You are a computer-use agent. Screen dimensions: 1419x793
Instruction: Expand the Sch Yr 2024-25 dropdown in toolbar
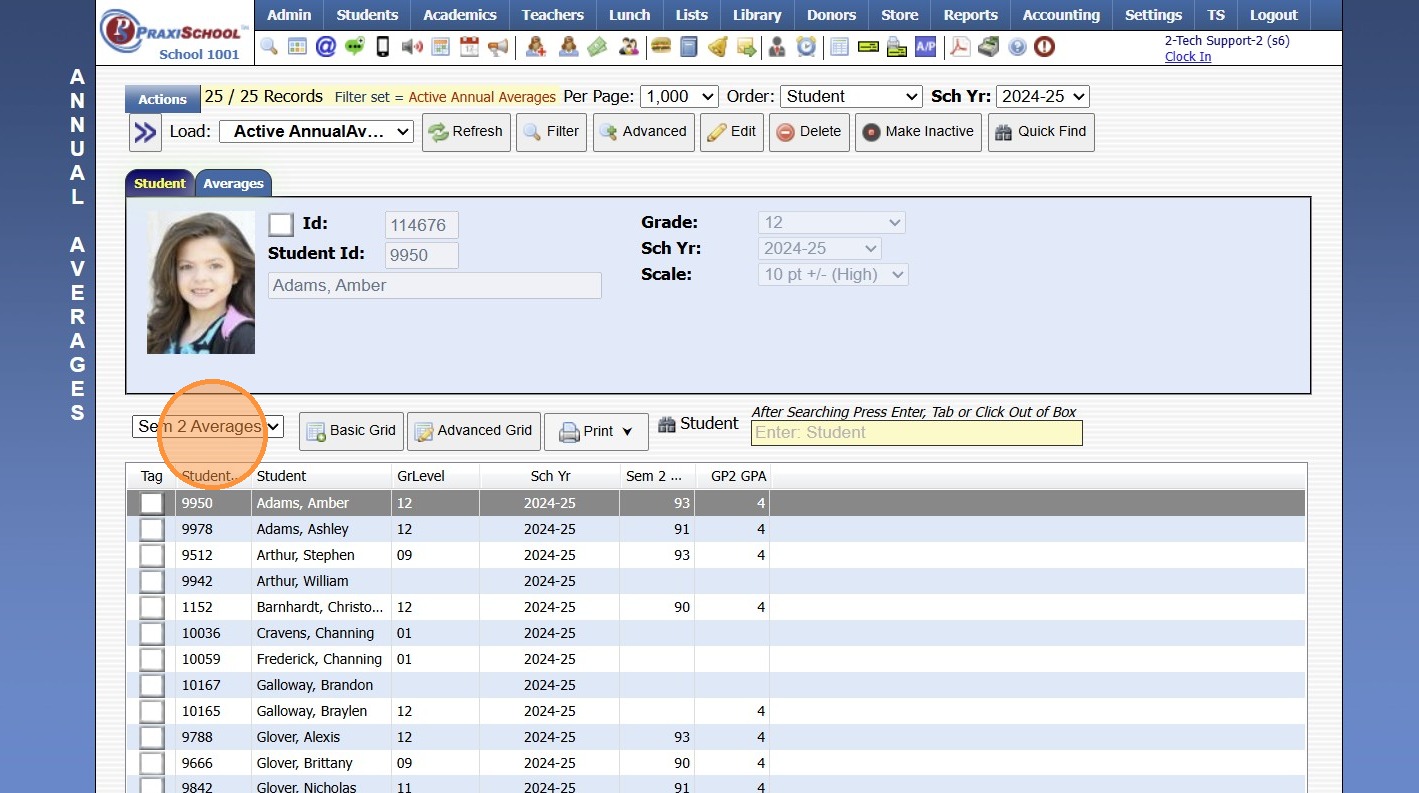(1042, 97)
